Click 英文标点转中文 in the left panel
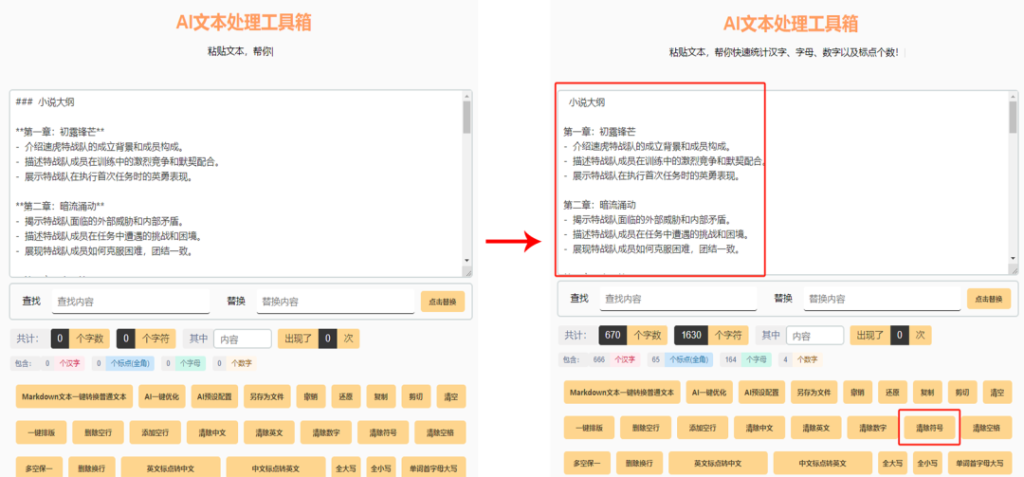Viewport: 1024px width, 477px height. point(170,465)
